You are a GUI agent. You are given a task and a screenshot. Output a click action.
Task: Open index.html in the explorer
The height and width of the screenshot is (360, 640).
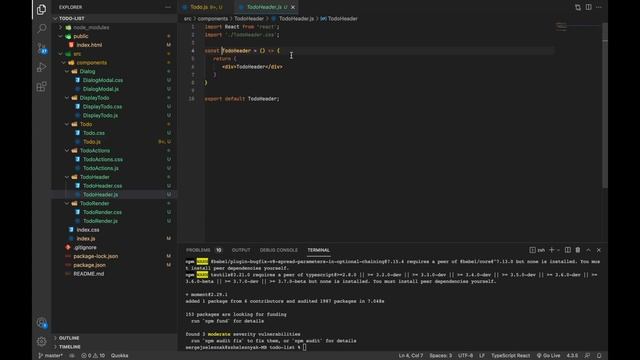(x=89, y=45)
